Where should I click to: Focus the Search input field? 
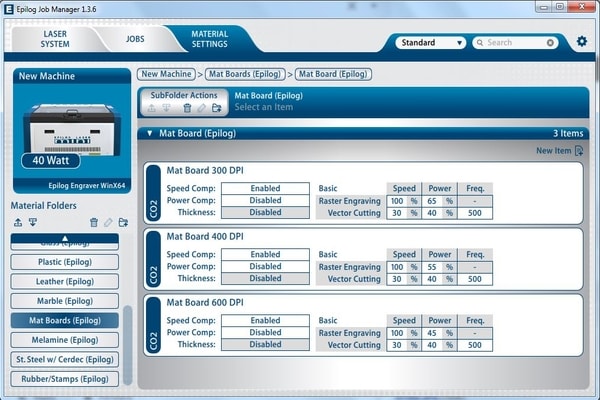point(515,42)
